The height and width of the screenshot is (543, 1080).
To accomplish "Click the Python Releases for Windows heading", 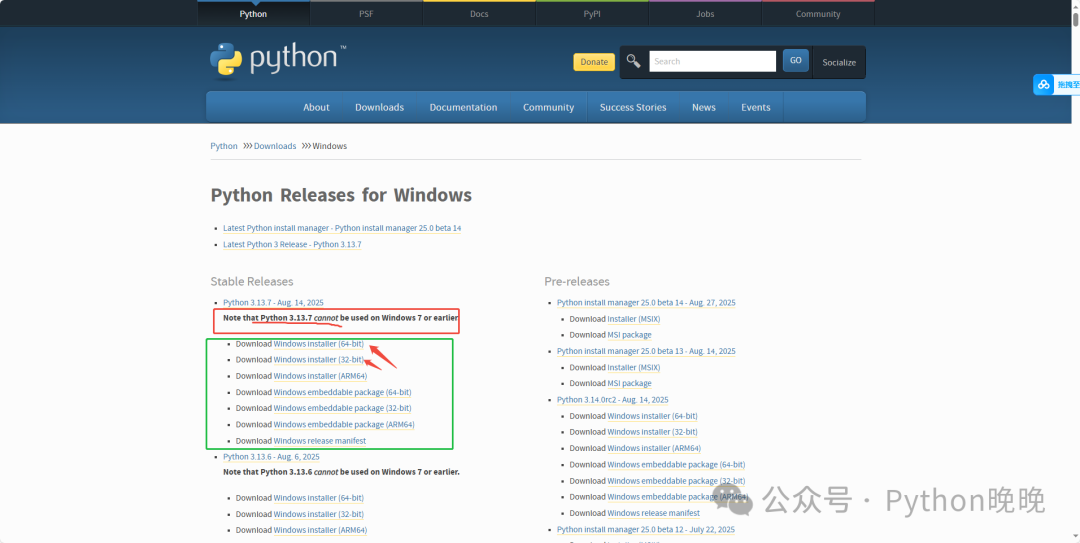I will point(341,195).
